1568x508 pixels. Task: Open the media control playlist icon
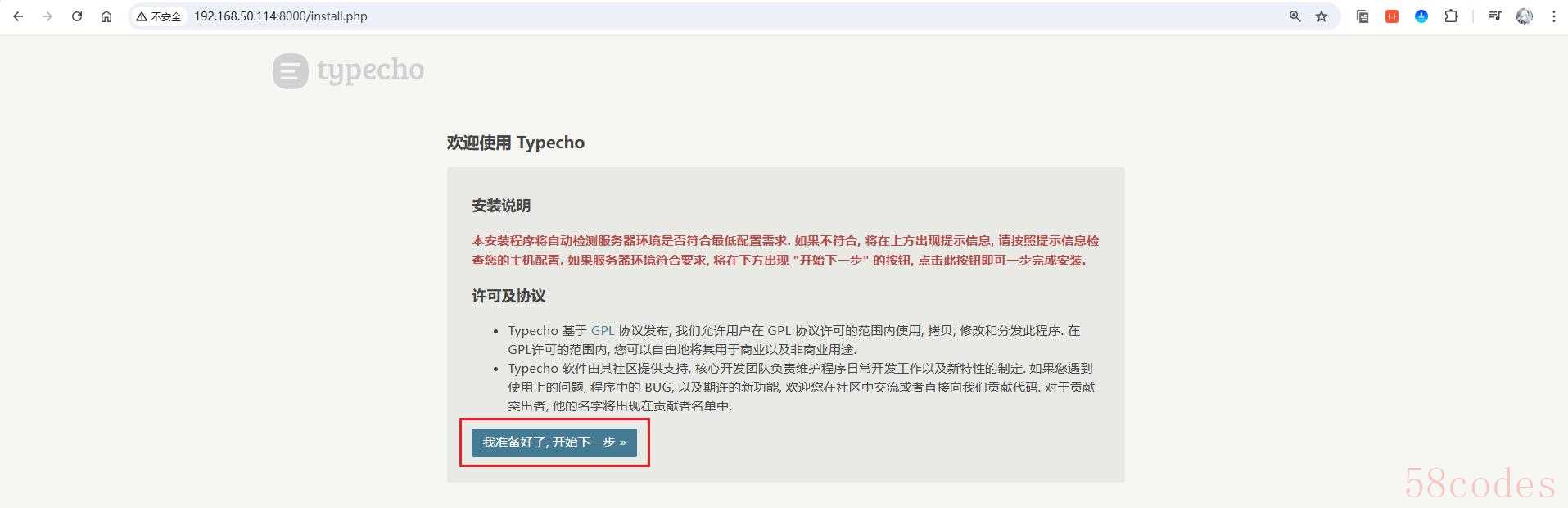(x=1495, y=16)
